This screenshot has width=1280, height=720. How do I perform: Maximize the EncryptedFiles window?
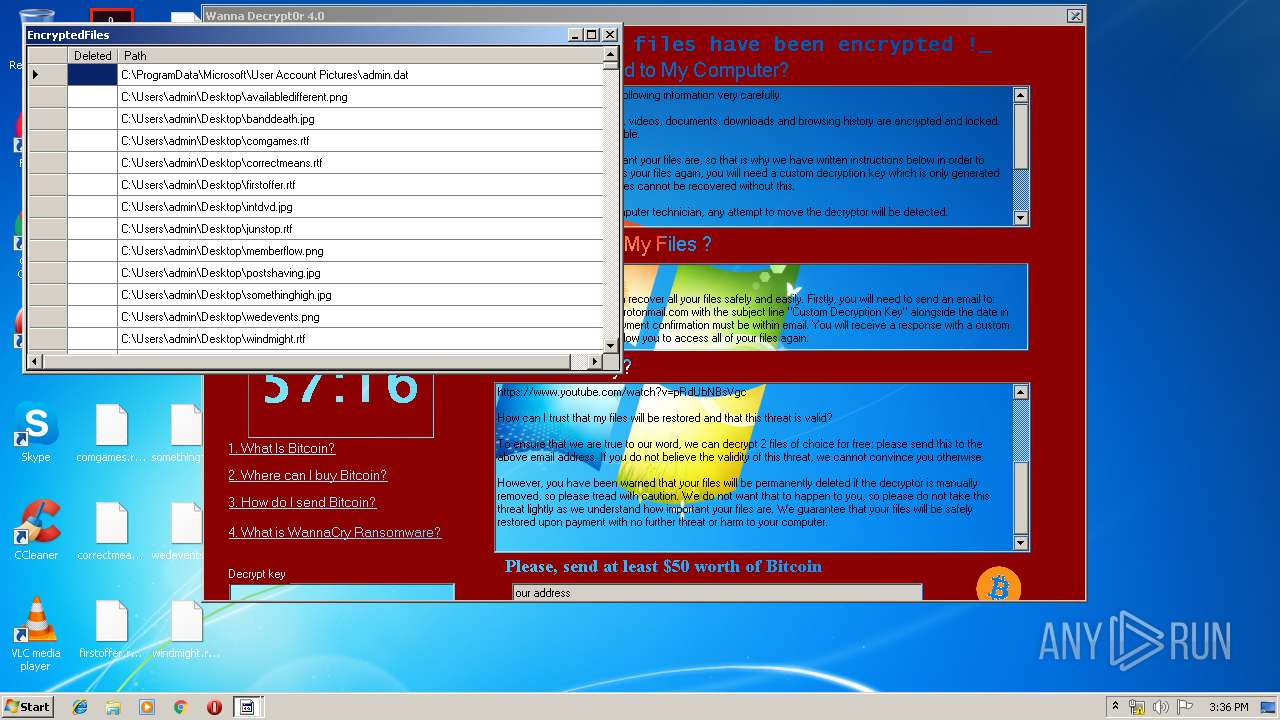click(x=592, y=35)
